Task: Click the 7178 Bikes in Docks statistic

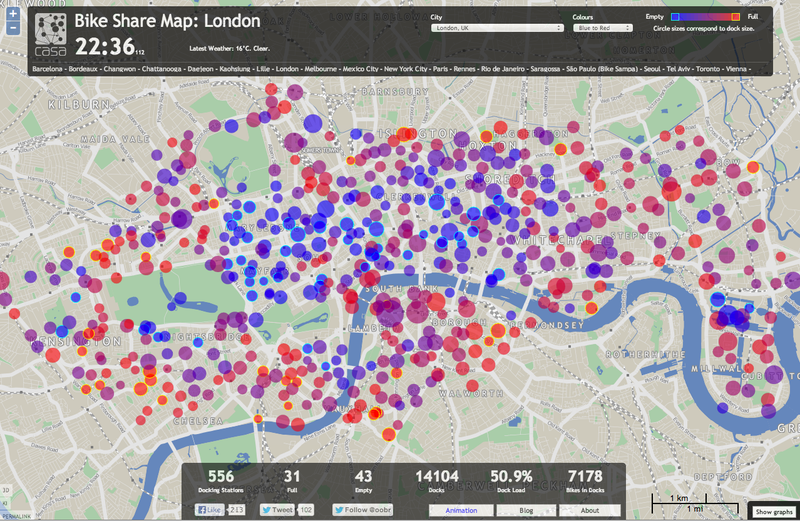Action: click(585, 481)
